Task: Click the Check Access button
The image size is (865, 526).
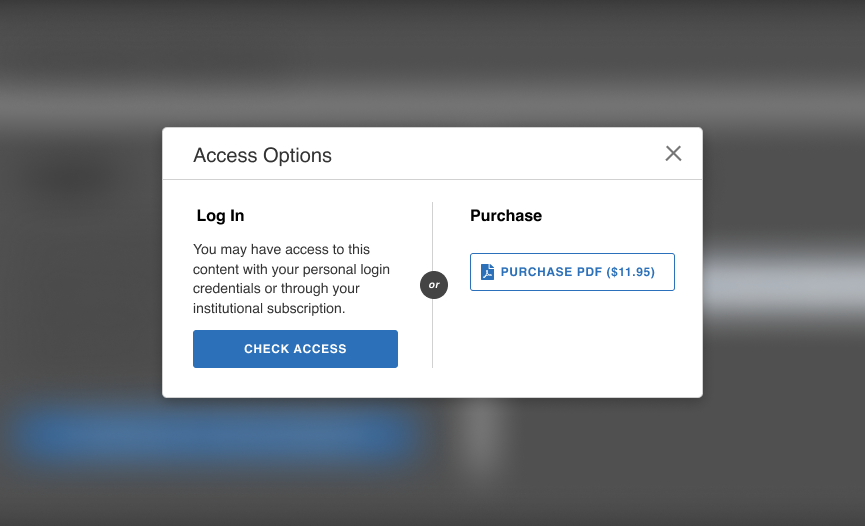Action: tap(295, 349)
